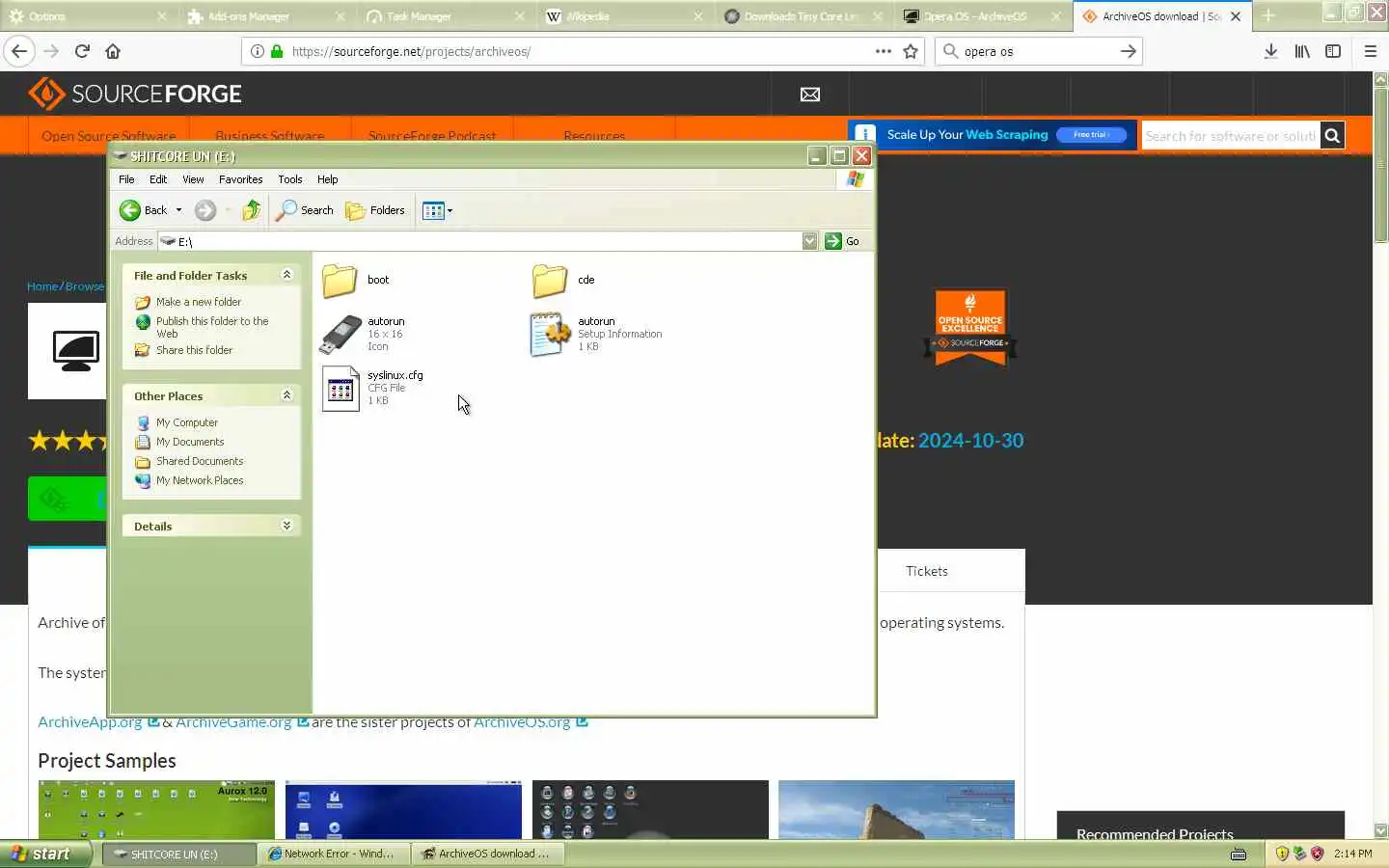Toggle the Folders pane in Explorer
The width and height of the screenshot is (1389, 868).
tap(375, 210)
